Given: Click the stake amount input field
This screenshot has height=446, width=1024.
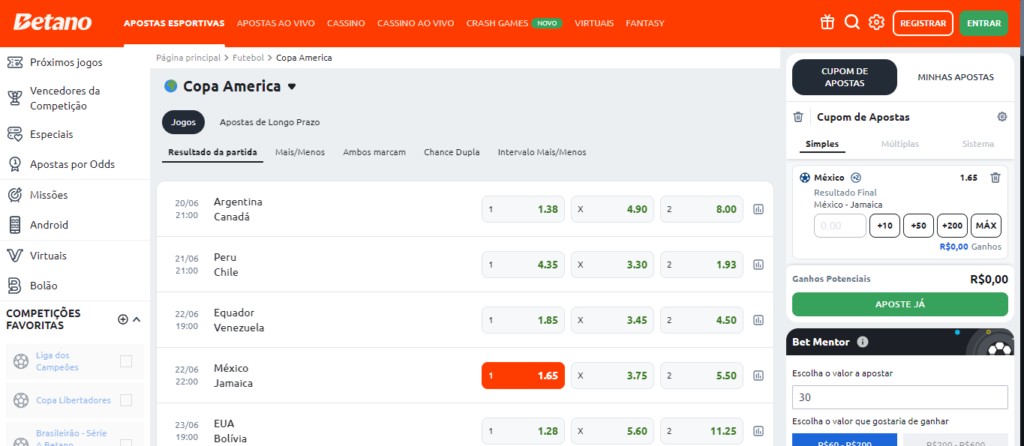Looking at the screenshot, I should tap(840, 225).
